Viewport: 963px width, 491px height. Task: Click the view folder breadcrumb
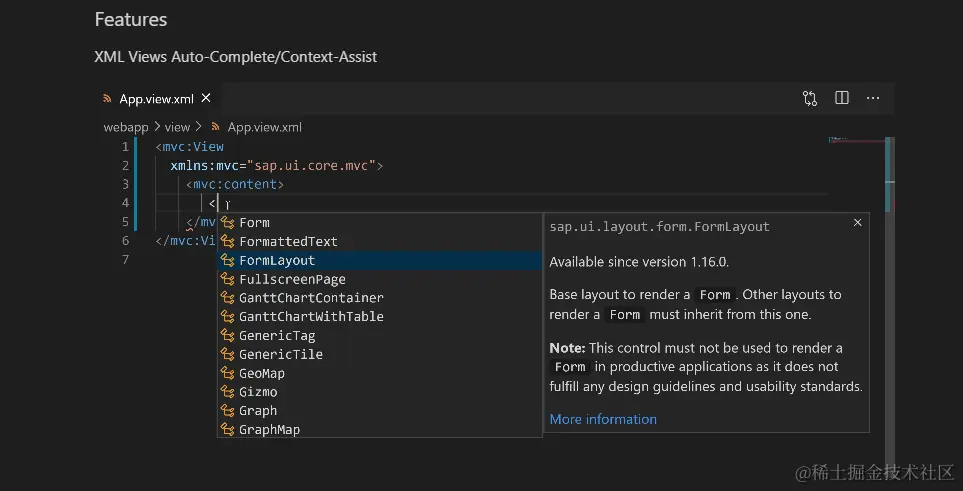tap(177, 127)
